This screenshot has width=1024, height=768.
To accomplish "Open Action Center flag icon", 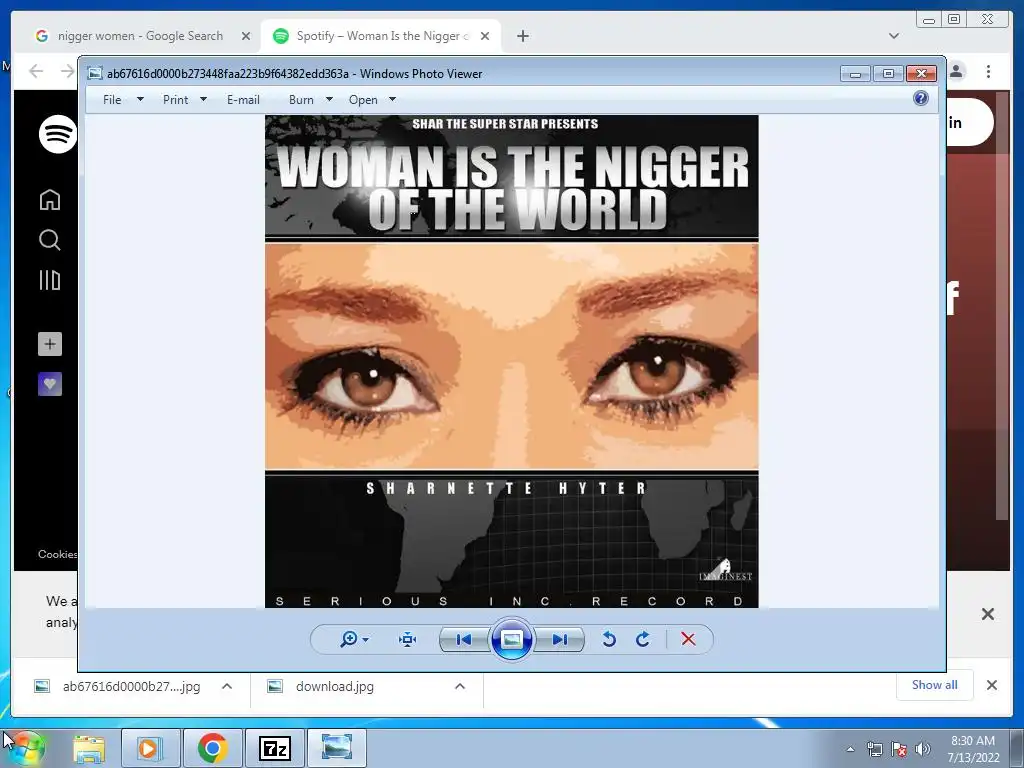I will 899,750.
